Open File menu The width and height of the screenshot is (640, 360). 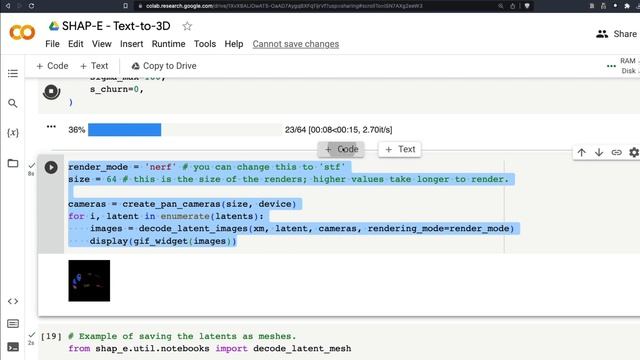(52, 44)
